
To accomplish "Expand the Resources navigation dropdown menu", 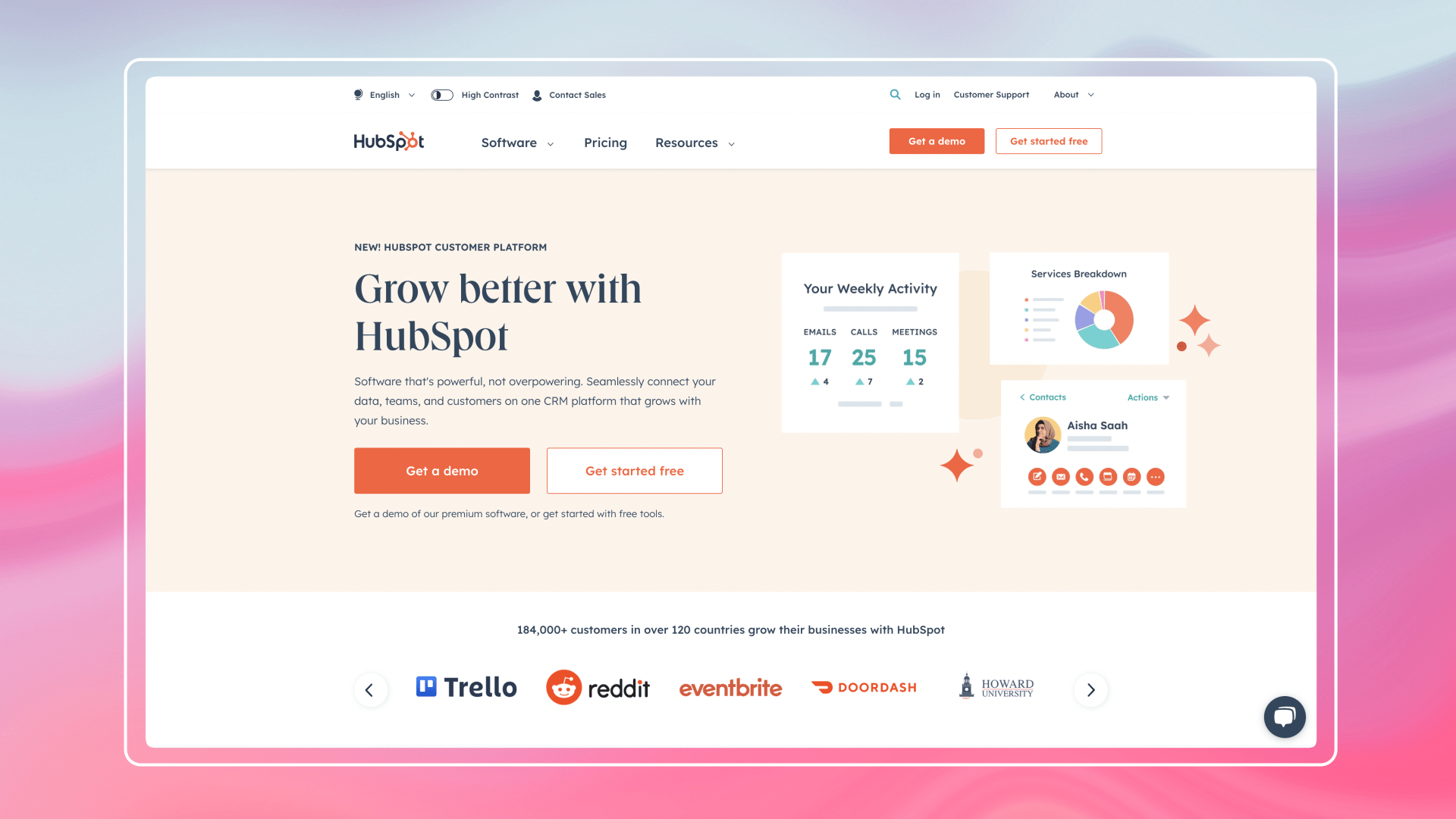I will pos(694,141).
